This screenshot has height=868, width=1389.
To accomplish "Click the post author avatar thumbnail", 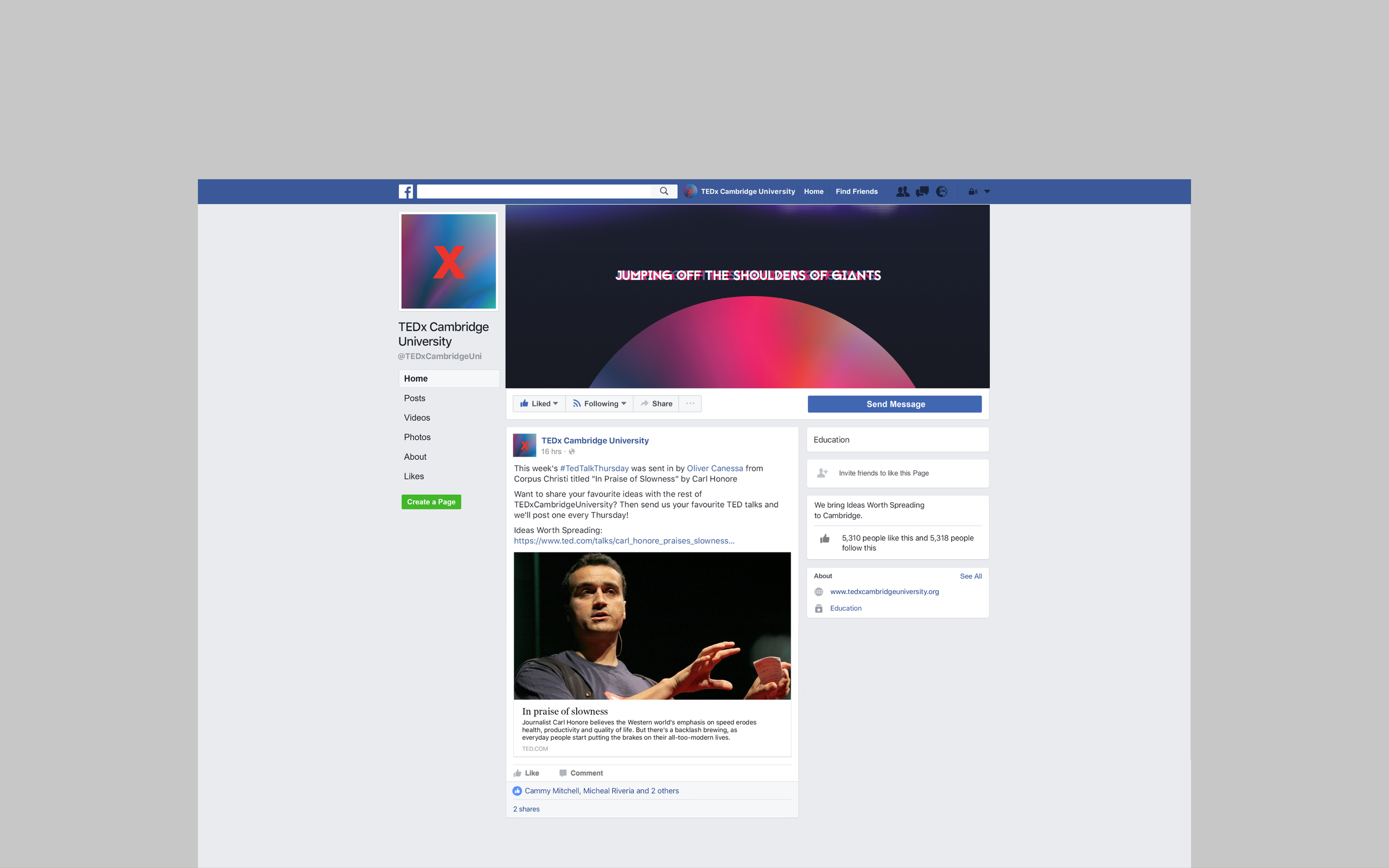I will pyautogui.click(x=524, y=445).
